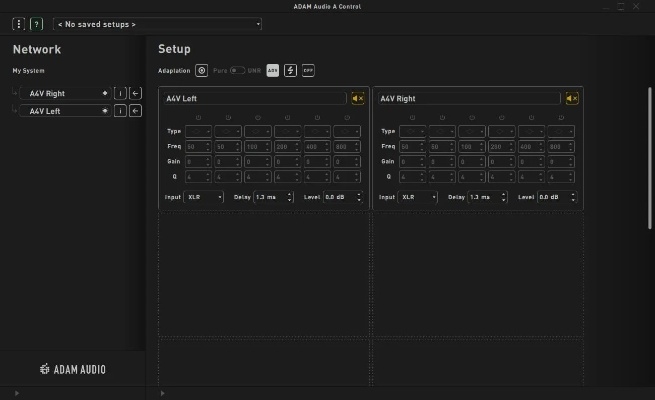Click the lightning bolt adaptation icon
This screenshot has height=400, width=655.
(290, 71)
